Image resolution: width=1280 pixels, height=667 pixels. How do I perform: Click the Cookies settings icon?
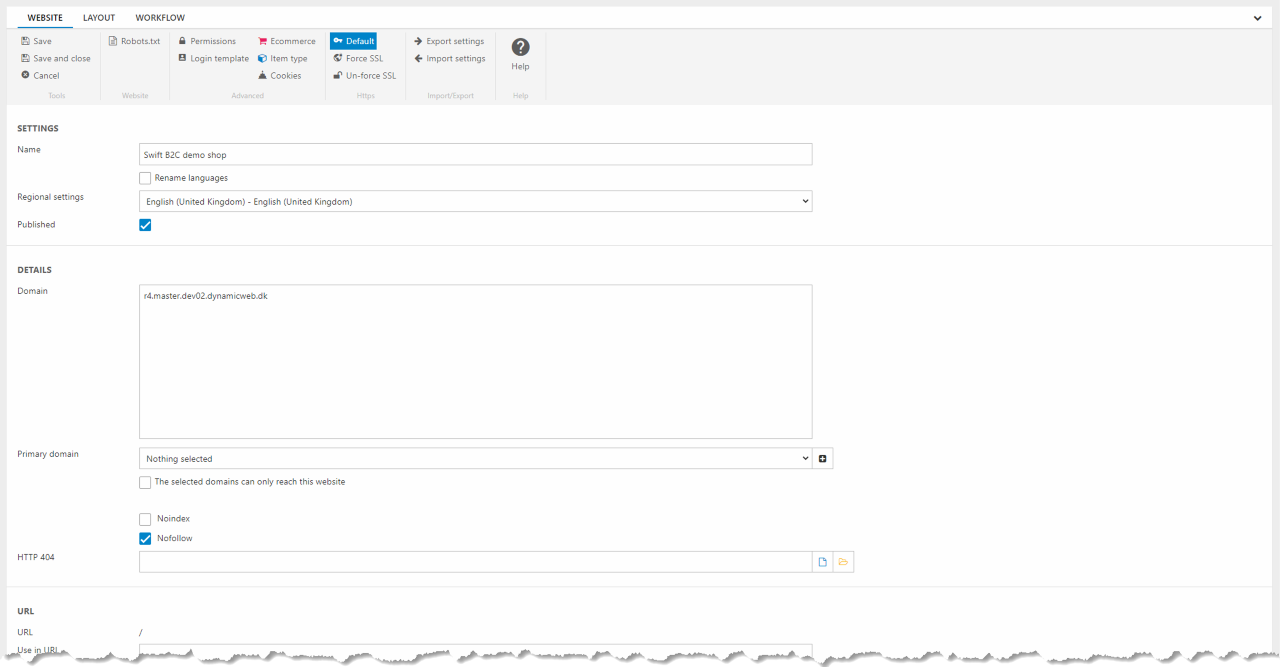[263, 76]
